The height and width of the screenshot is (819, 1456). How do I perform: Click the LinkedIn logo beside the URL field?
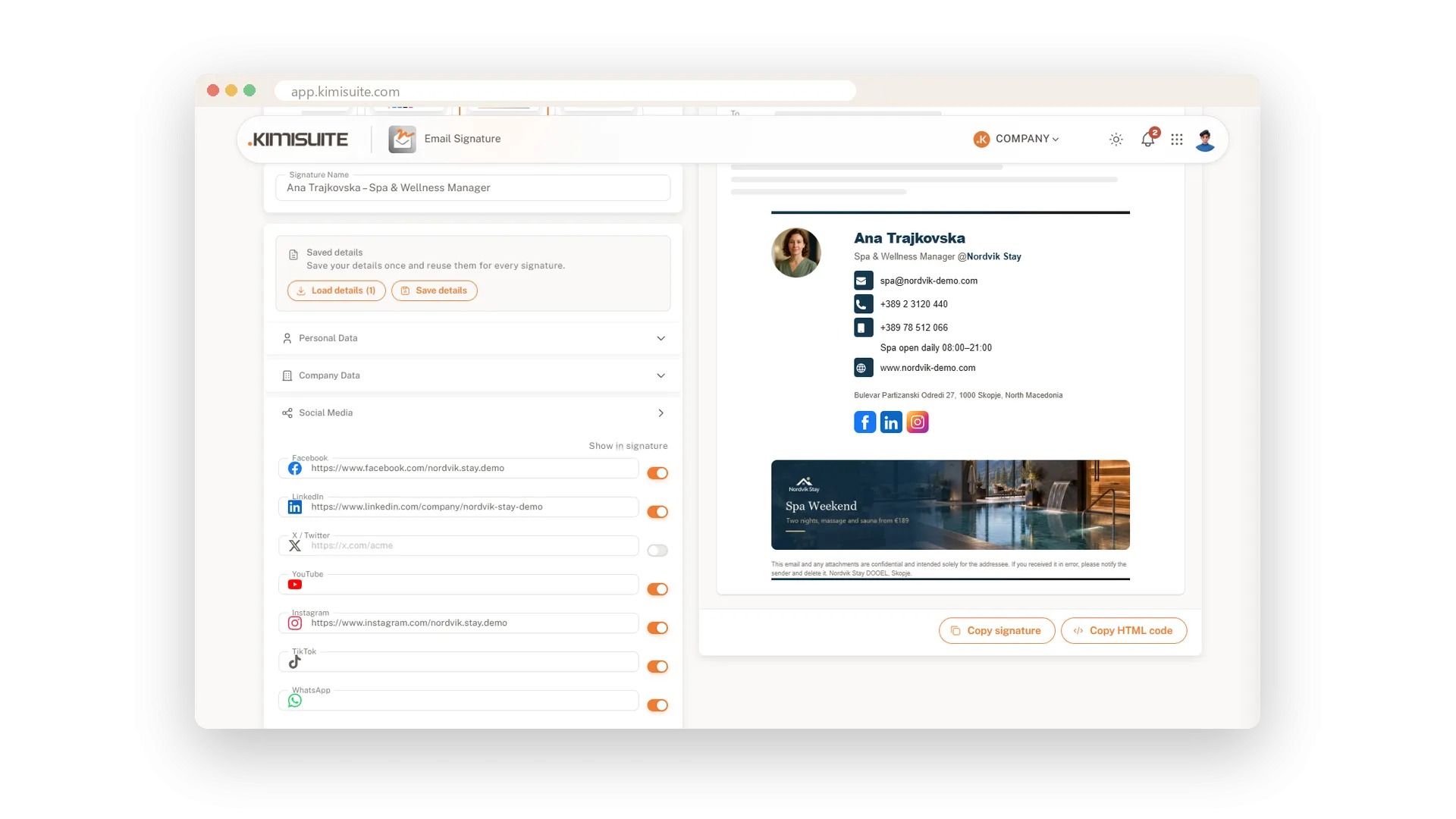tap(295, 507)
